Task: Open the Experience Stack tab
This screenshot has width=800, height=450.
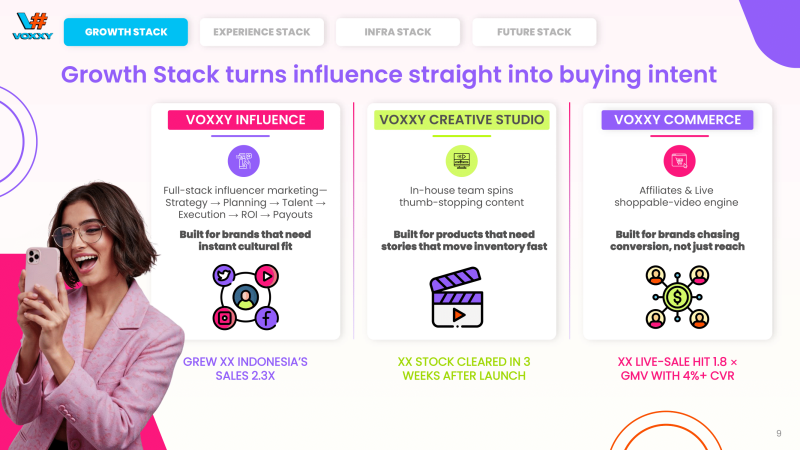Action: 261,32
